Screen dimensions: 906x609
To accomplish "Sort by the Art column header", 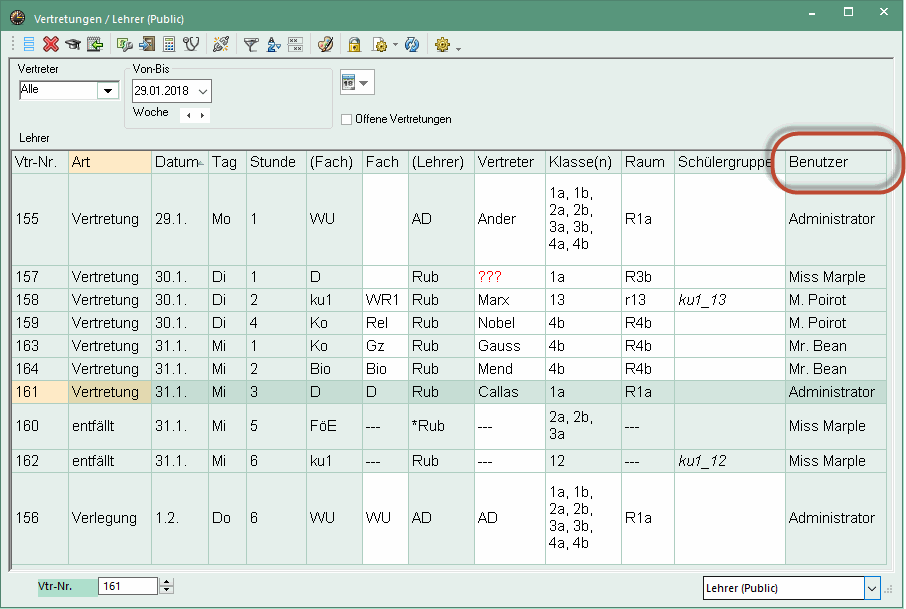I will [x=110, y=162].
